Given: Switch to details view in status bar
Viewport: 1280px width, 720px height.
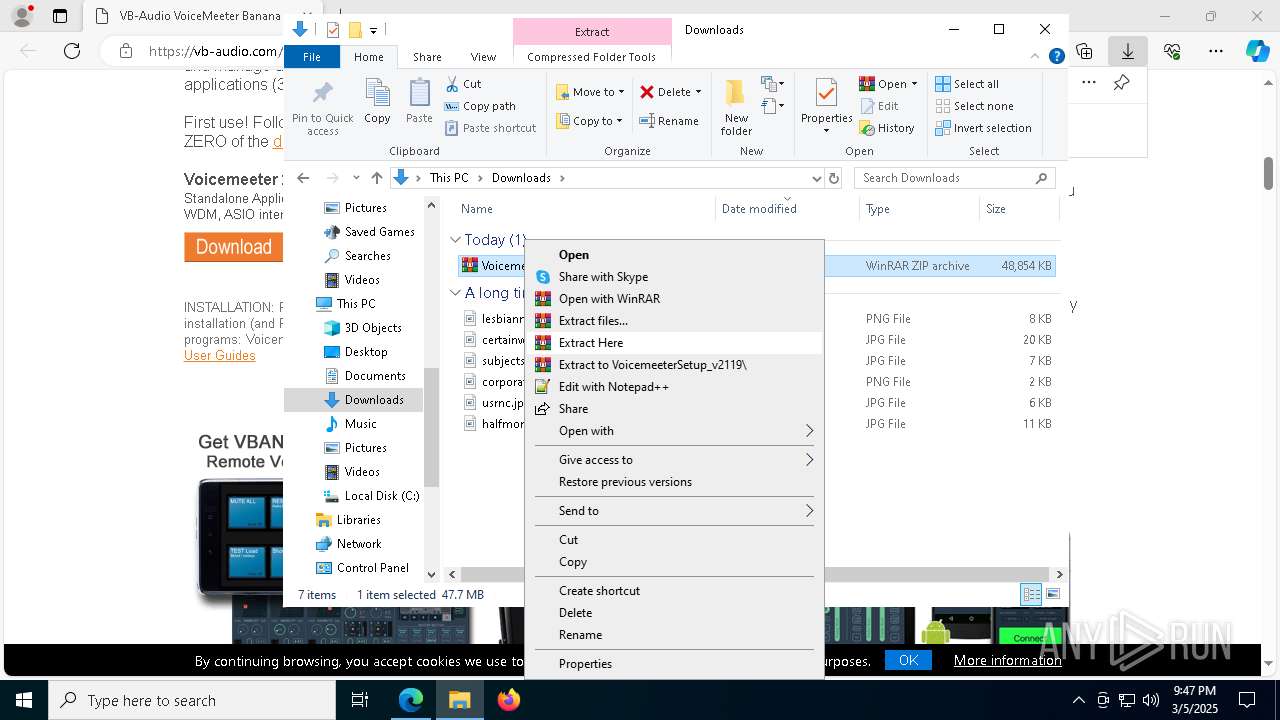Looking at the screenshot, I should pyautogui.click(x=1031, y=594).
